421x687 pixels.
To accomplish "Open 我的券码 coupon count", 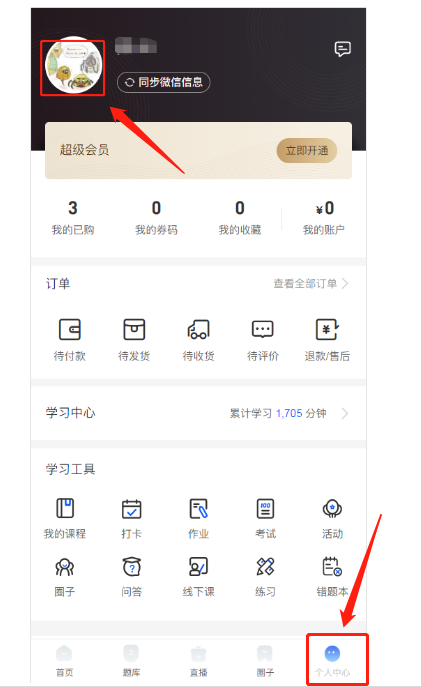I will pyautogui.click(x=156, y=217).
